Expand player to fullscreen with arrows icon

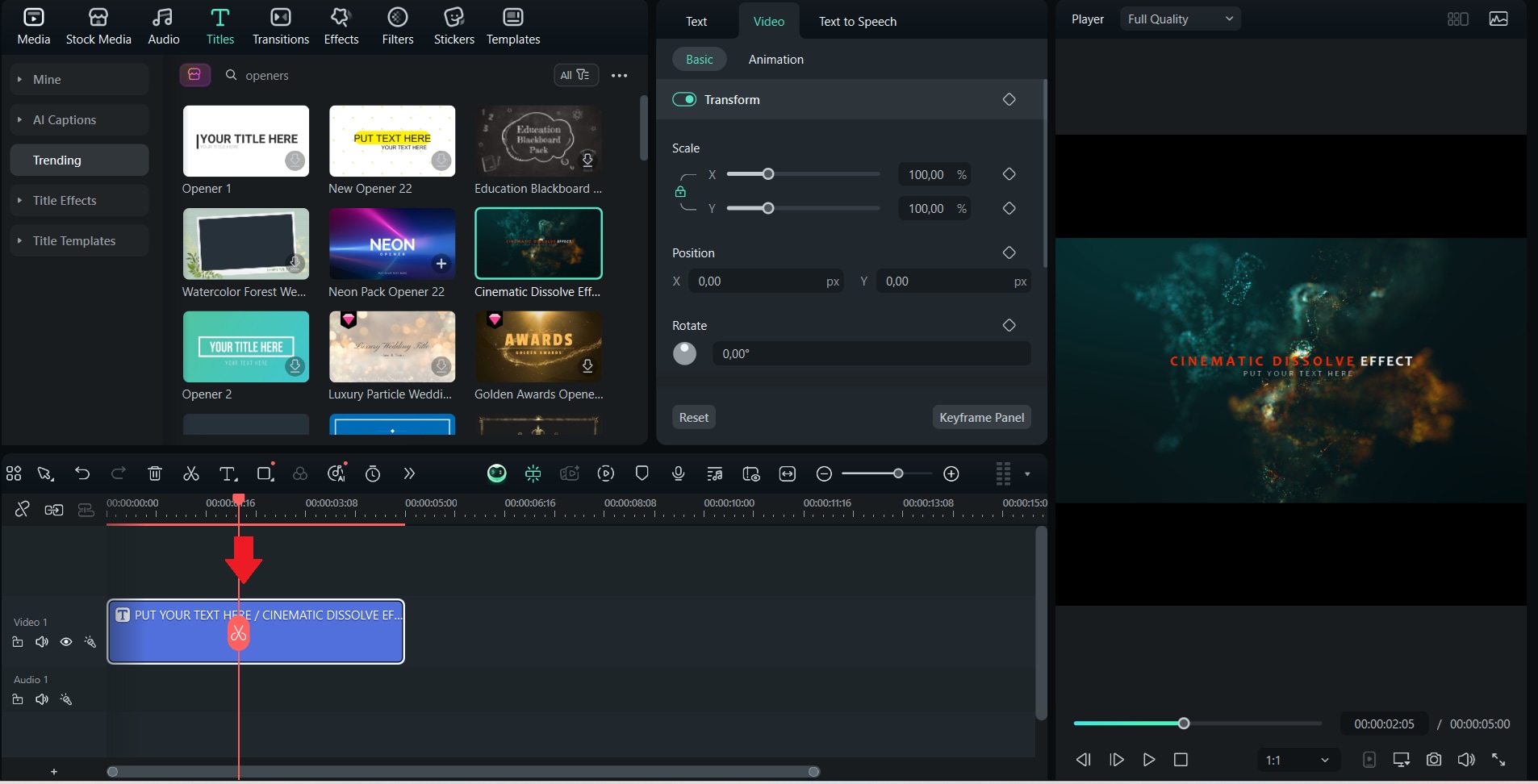pyautogui.click(x=1498, y=760)
